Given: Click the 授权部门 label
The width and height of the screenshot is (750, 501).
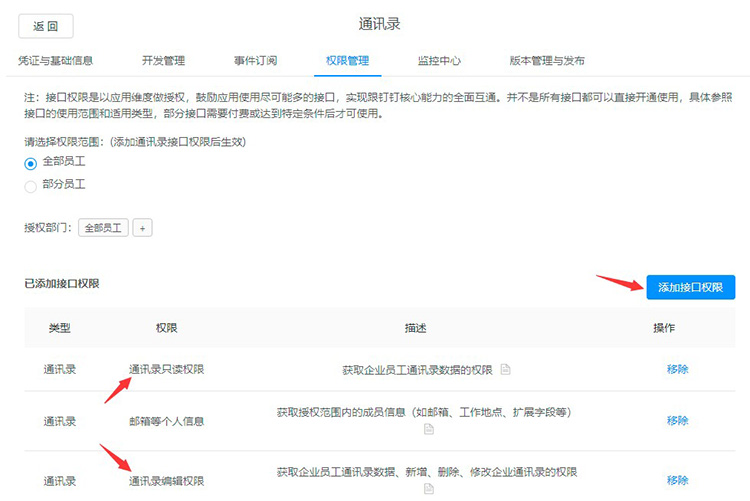Looking at the screenshot, I should [x=48, y=228].
